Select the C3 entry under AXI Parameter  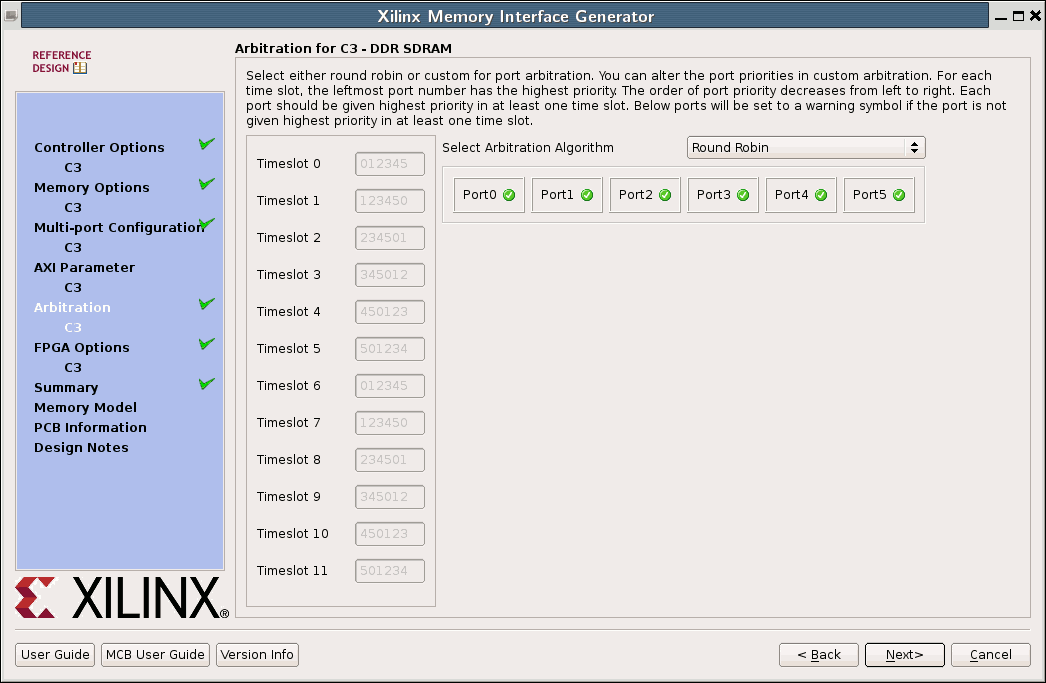click(x=73, y=287)
